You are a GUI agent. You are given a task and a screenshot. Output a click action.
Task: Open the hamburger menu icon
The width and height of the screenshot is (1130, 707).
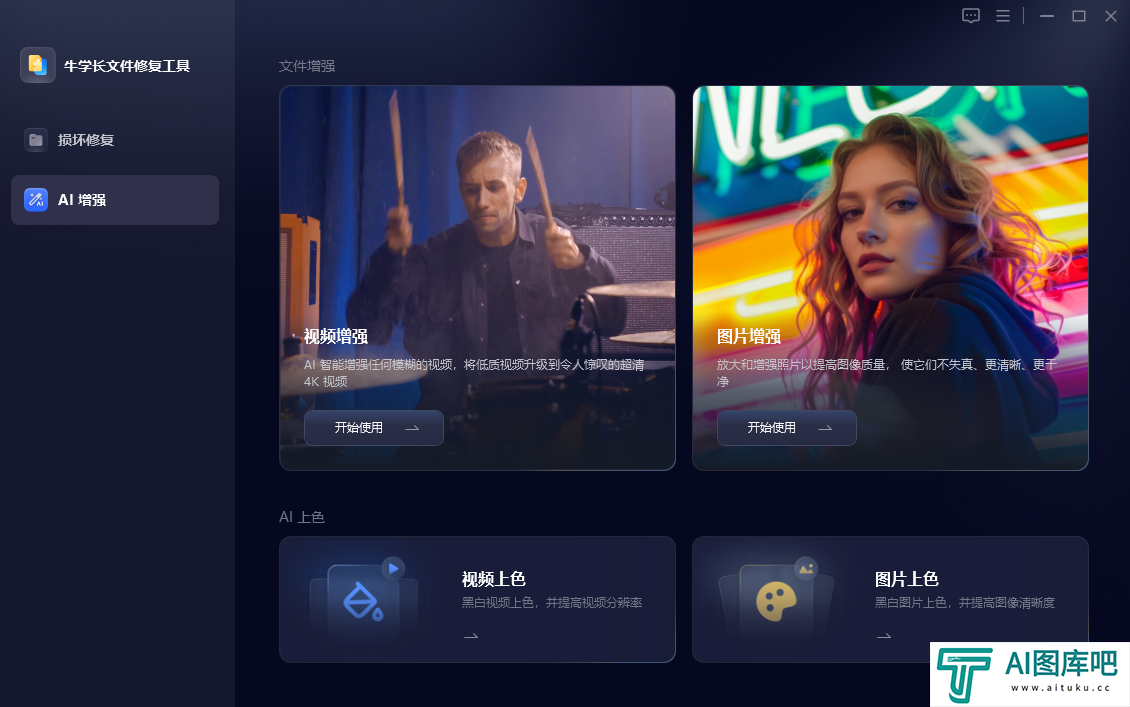point(1002,16)
